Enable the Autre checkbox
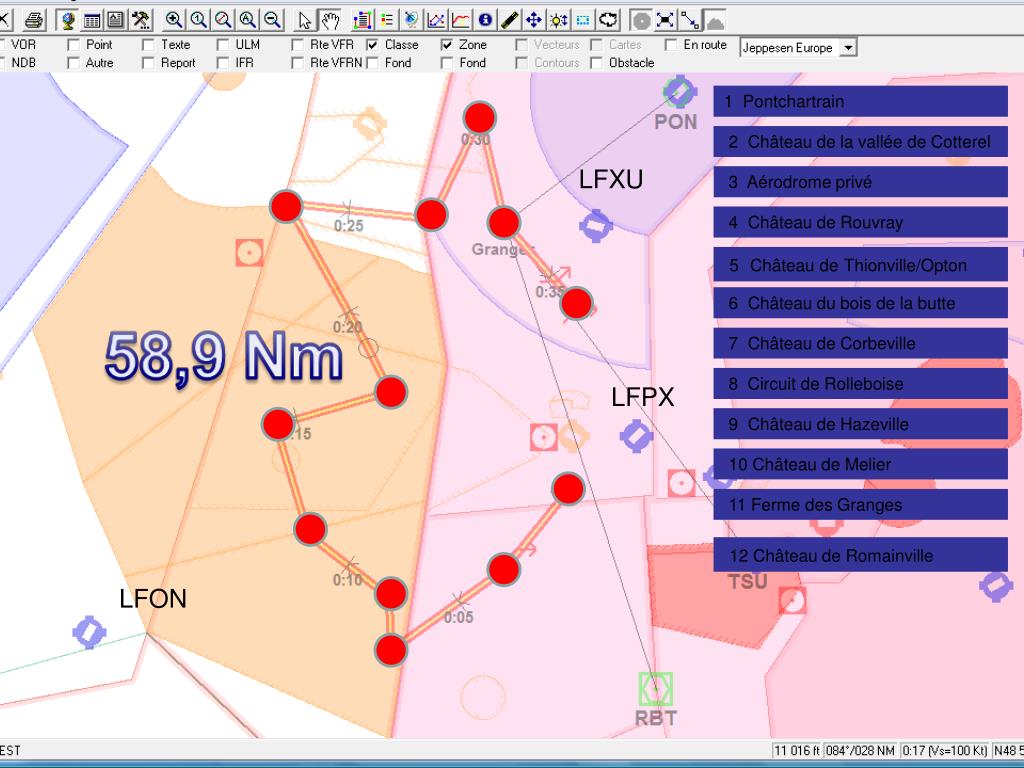This screenshot has height=768, width=1024. click(73, 63)
